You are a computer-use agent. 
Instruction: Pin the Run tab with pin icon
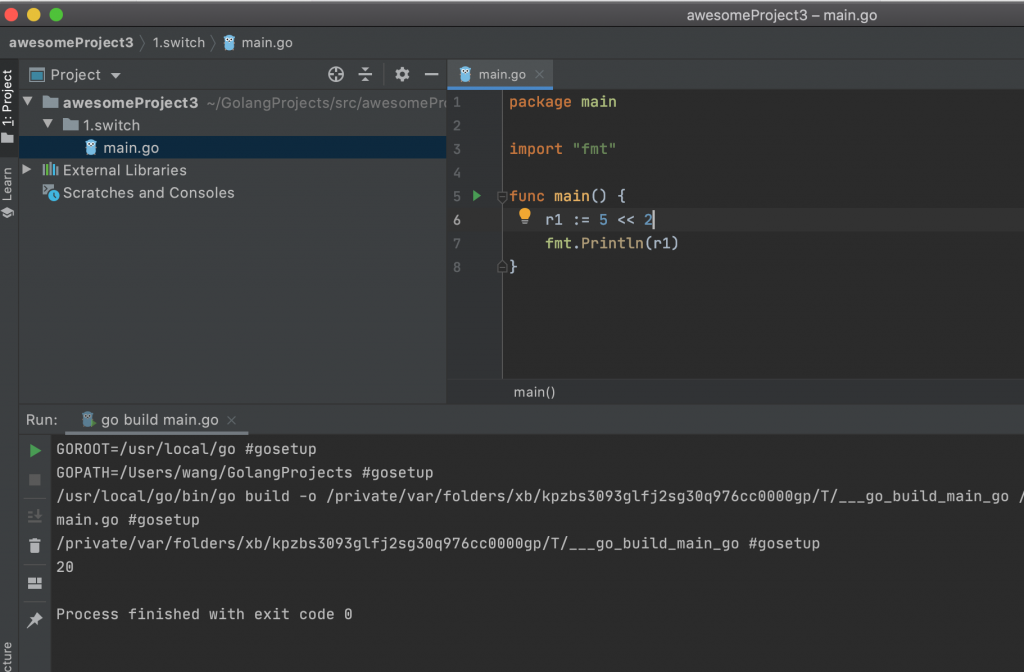(x=35, y=619)
